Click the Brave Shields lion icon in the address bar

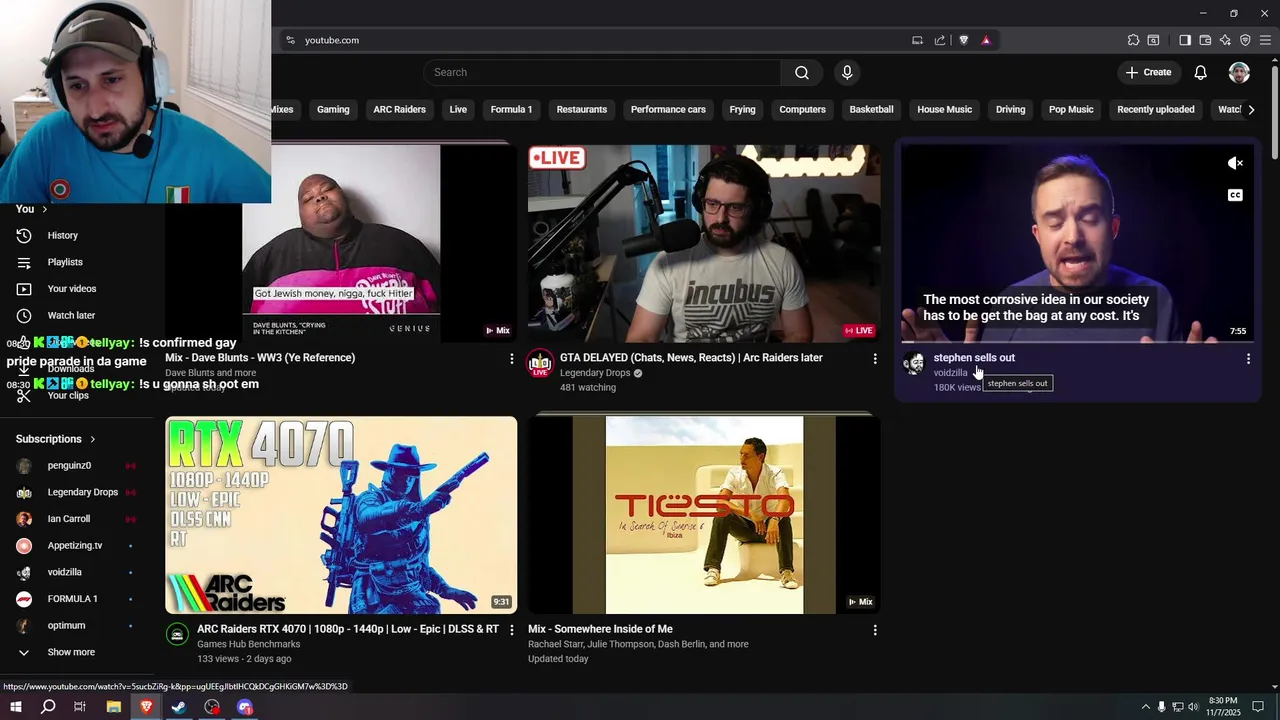(x=964, y=40)
